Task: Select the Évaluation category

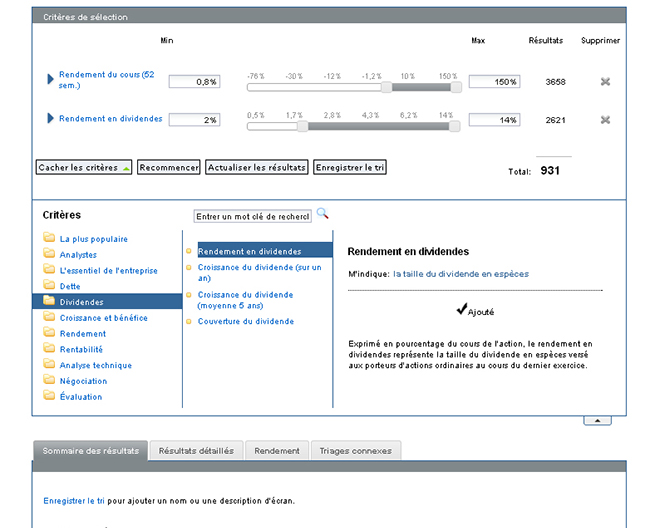Action: point(81,397)
